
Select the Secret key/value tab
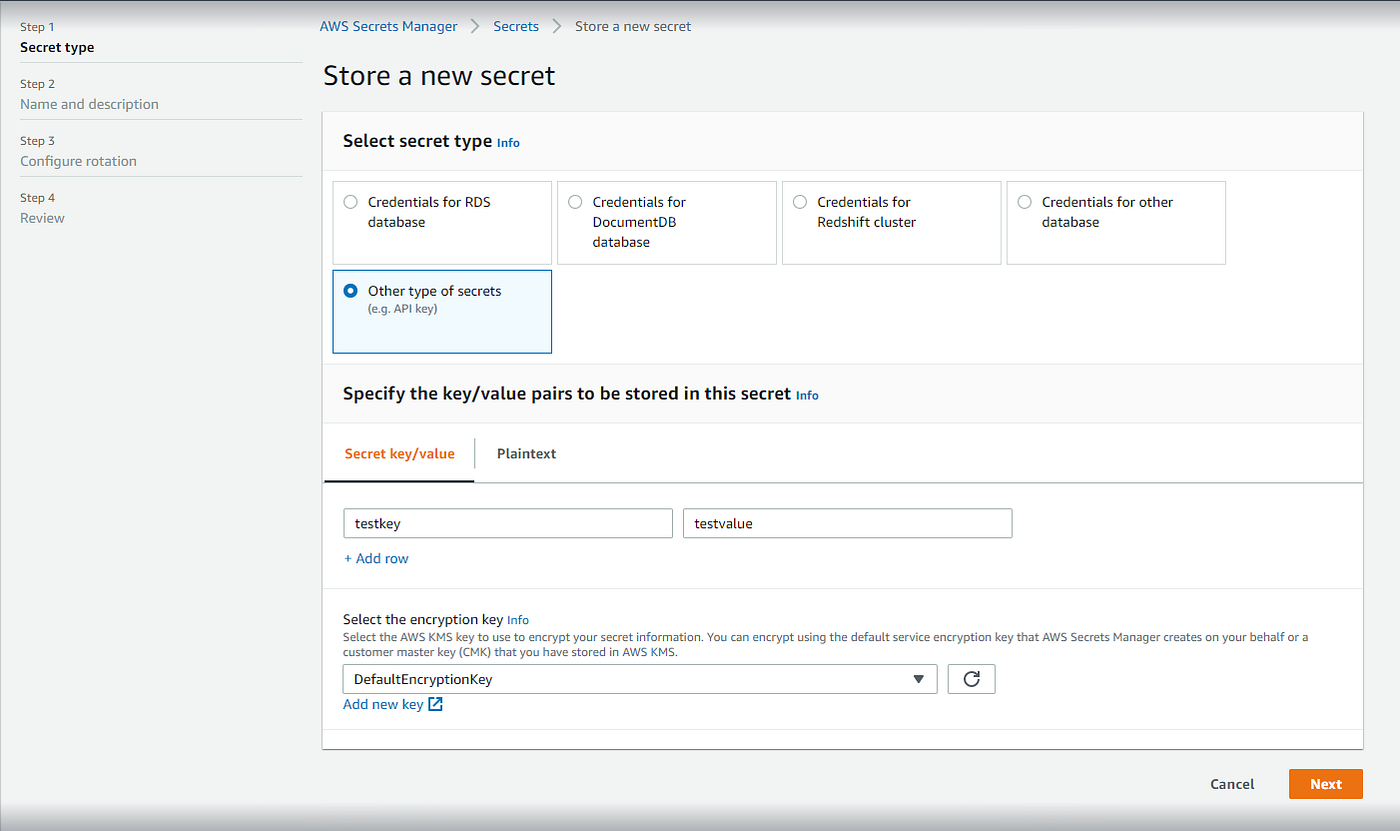pyautogui.click(x=400, y=453)
